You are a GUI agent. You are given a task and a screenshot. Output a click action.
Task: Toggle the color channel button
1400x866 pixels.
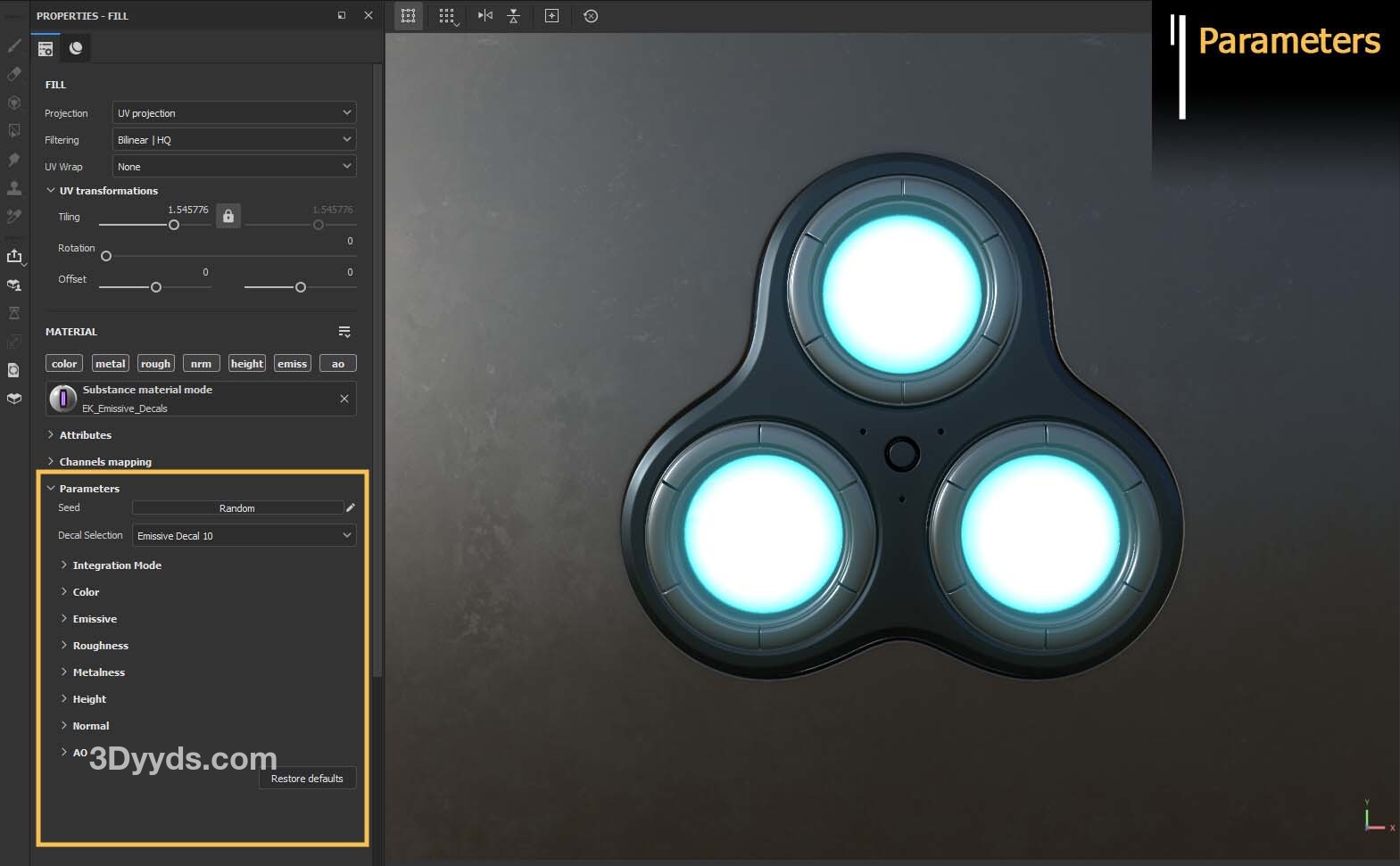point(64,364)
